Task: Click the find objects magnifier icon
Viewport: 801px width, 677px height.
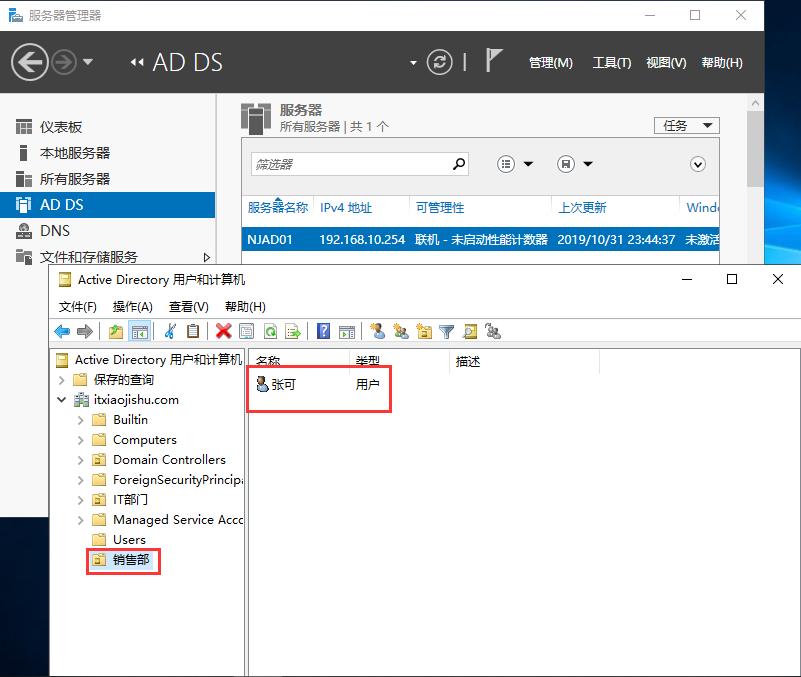Action: pyautogui.click(x=468, y=331)
